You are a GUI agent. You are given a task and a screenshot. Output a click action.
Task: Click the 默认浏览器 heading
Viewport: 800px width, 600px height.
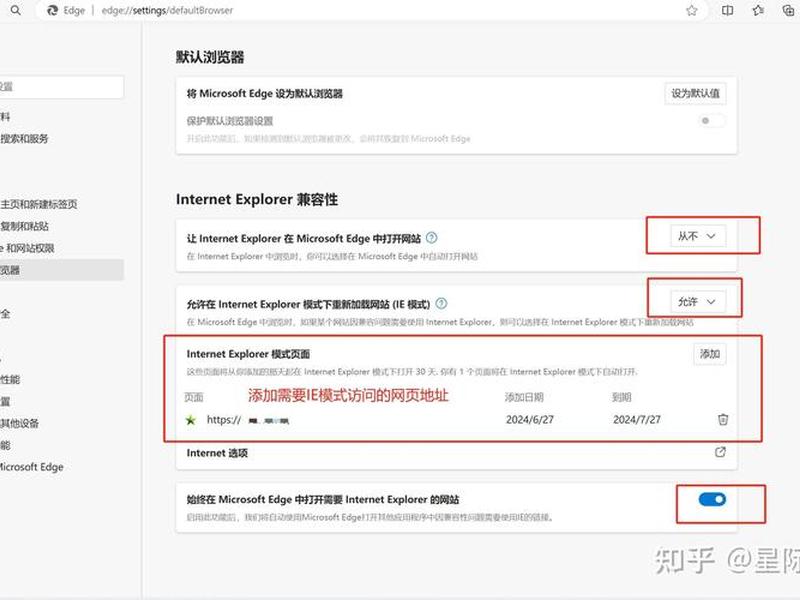tap(210, 57)
